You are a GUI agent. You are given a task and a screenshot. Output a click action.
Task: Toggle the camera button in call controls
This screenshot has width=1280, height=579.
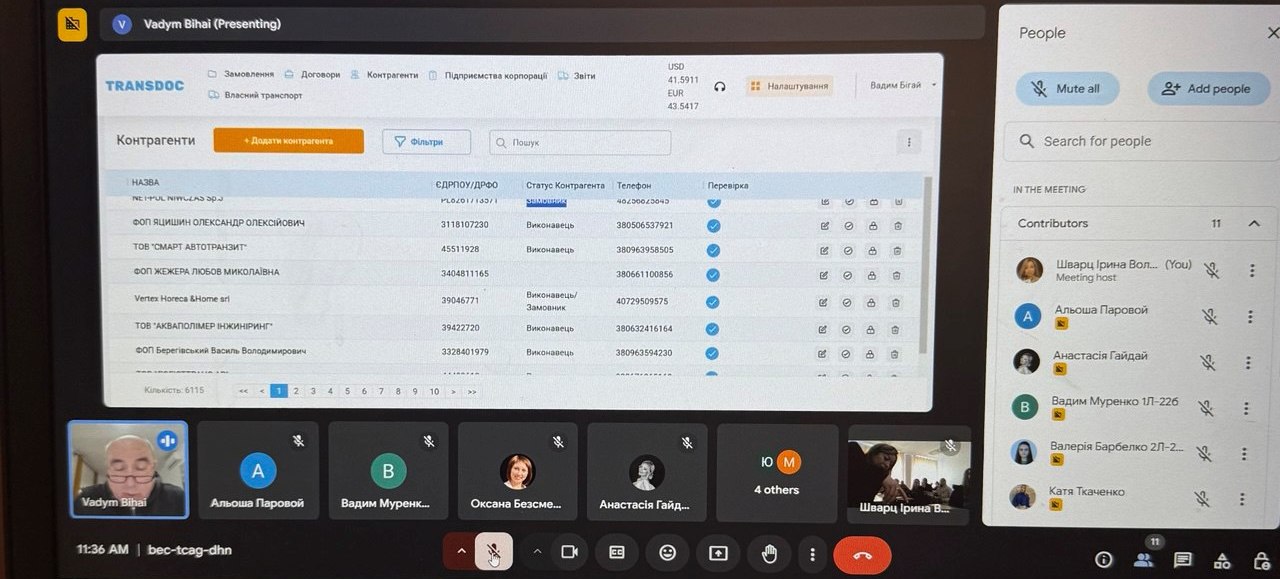point(569,552)
